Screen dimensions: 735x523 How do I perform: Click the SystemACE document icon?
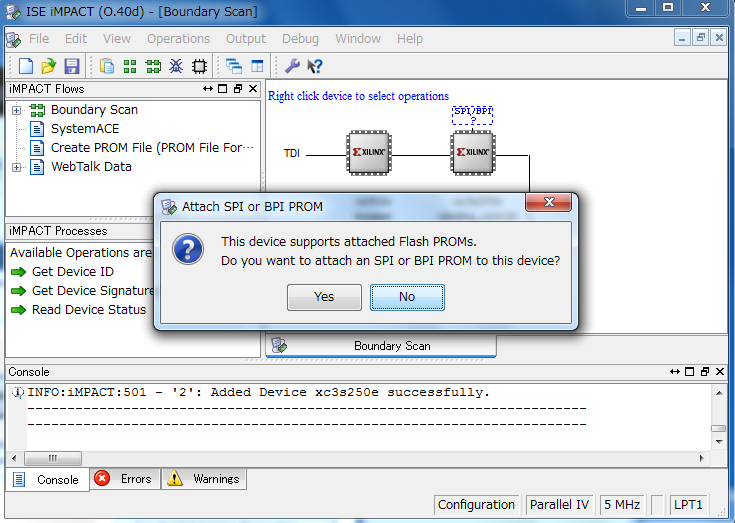point(37,129)
